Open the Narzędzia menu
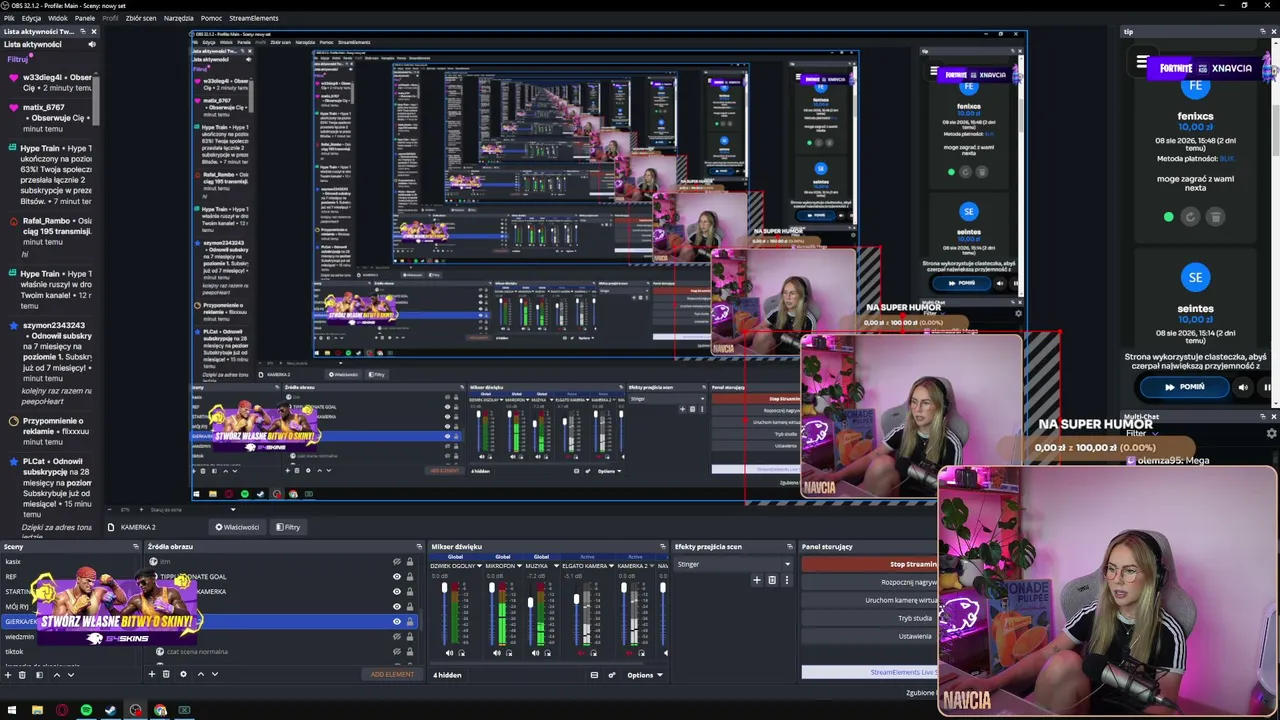 click(179, 18)
